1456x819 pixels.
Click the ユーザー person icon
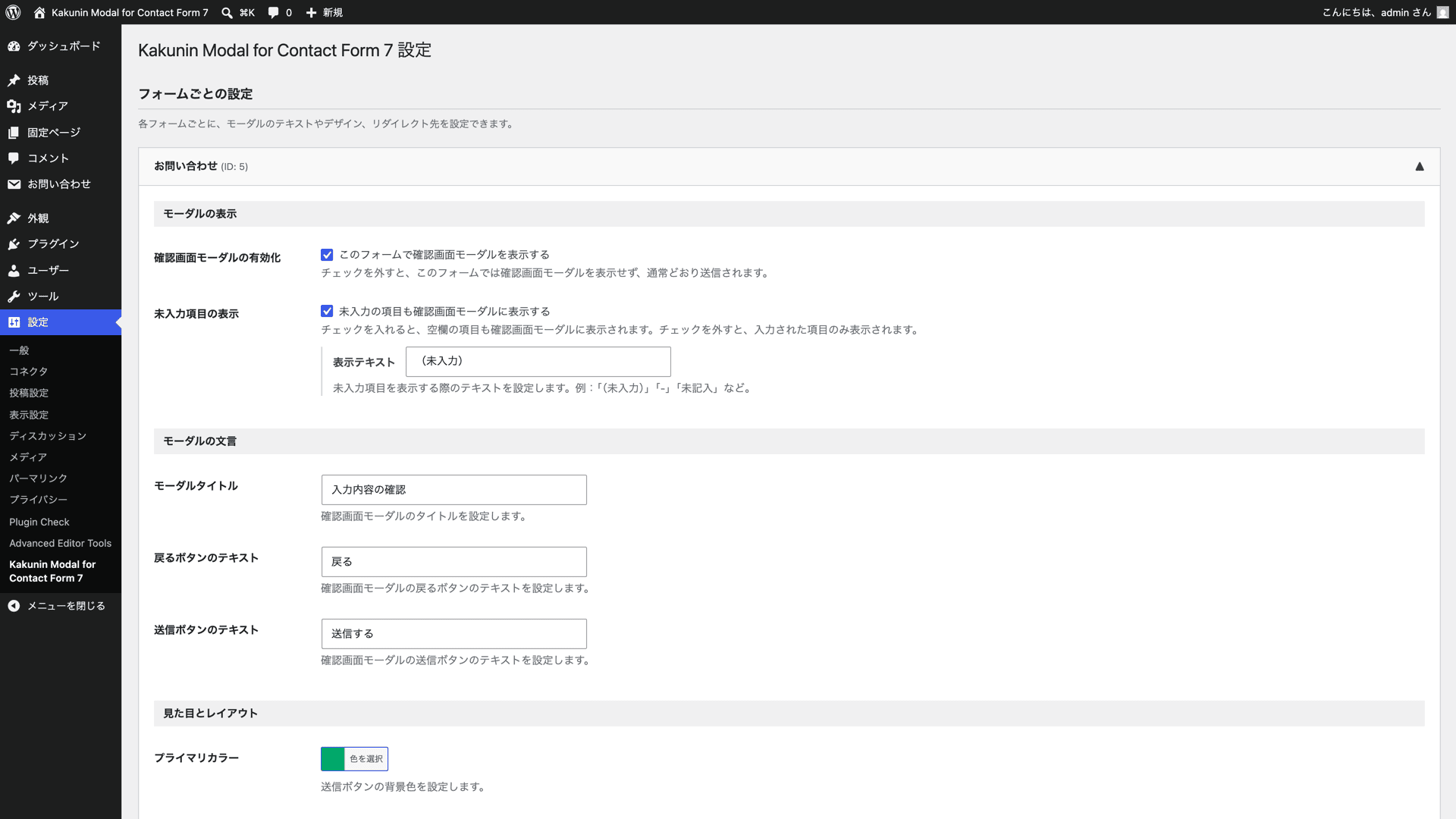(x=14, y=271)
